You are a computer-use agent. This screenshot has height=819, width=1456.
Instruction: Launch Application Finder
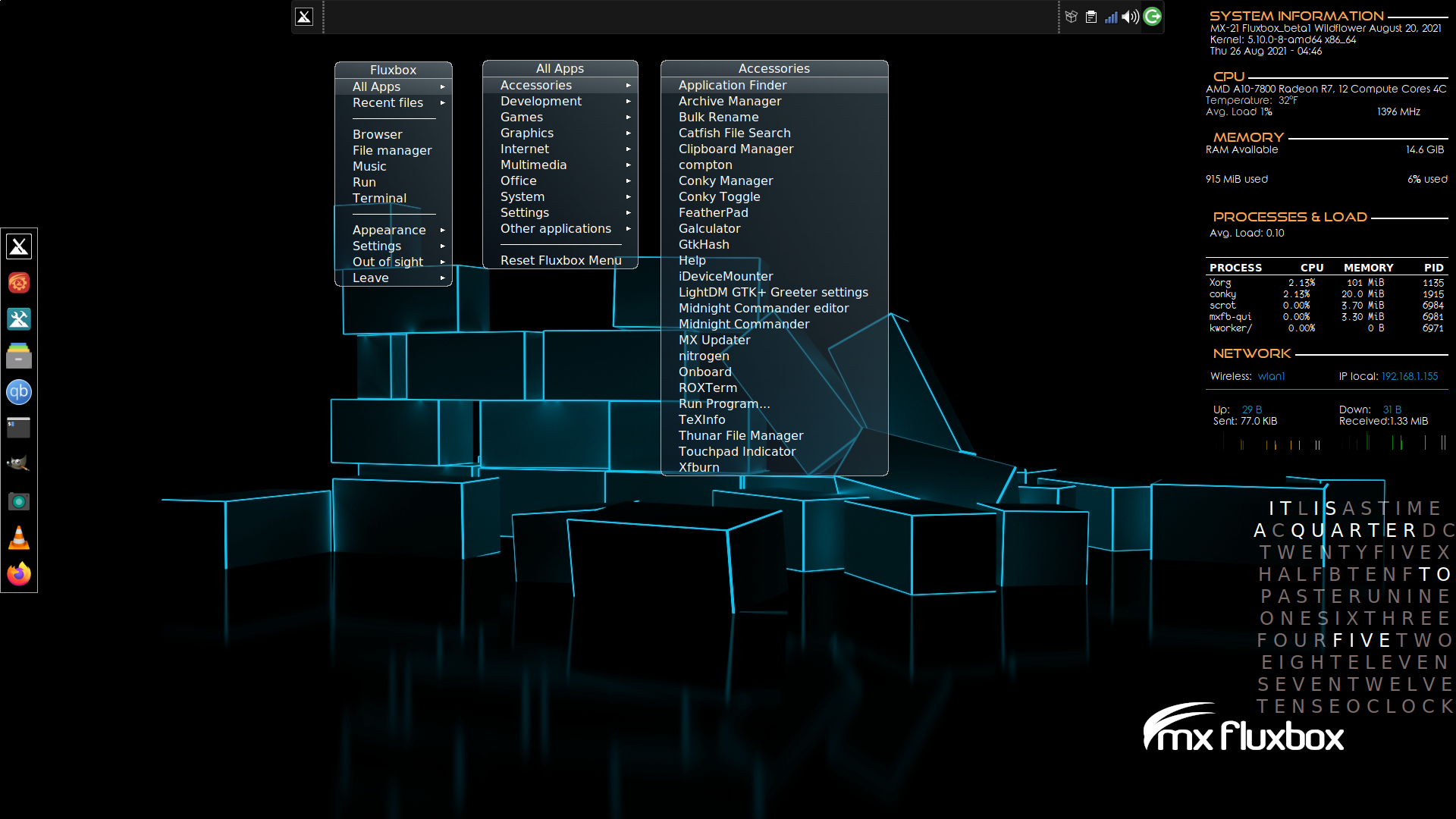(x=774, y=86)
